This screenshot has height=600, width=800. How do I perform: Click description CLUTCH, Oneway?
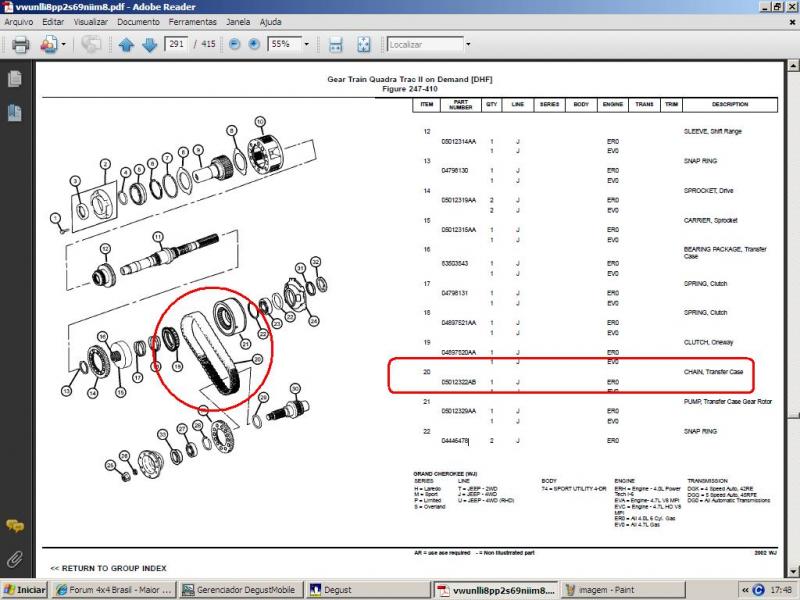click(x=708, y=342)
